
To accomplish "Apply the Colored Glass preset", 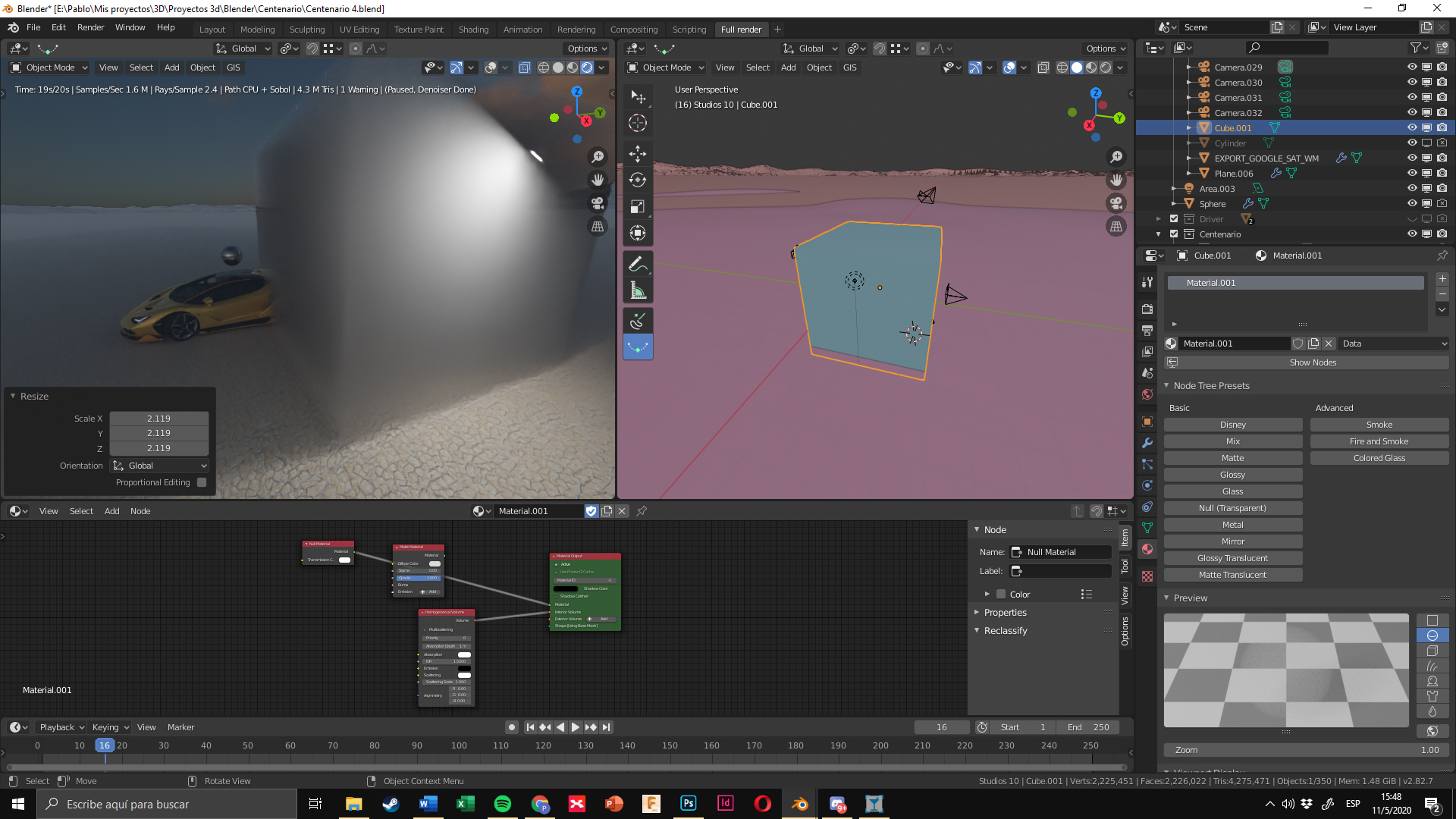I will coord(1379,458).
